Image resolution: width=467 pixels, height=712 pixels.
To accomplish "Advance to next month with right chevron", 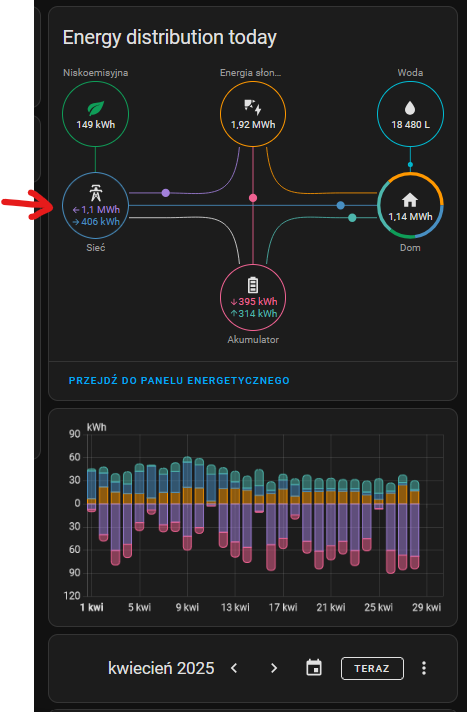I will point(273,668).
